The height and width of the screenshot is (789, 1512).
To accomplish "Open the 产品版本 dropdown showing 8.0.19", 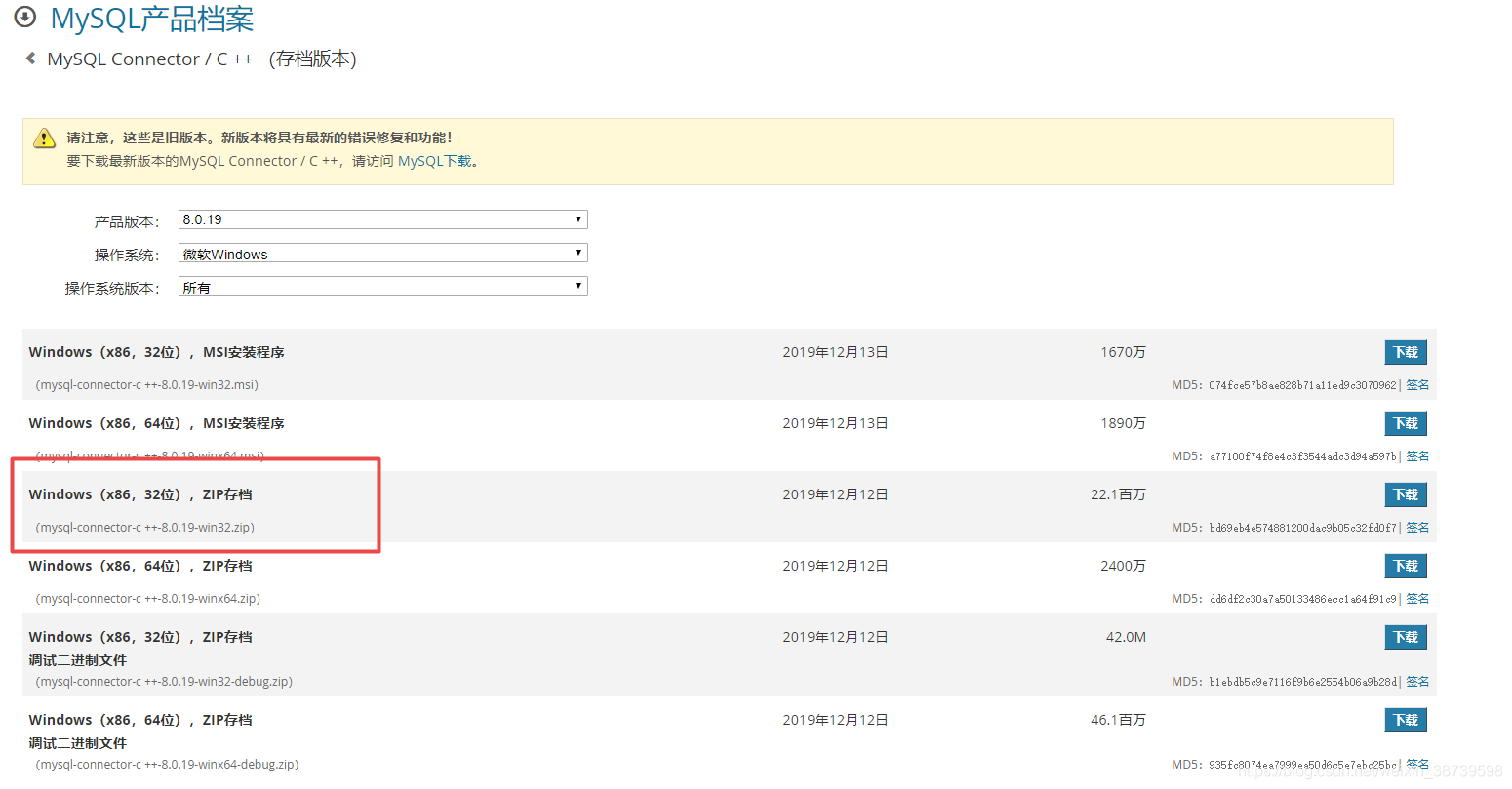I will click(383, 219).
